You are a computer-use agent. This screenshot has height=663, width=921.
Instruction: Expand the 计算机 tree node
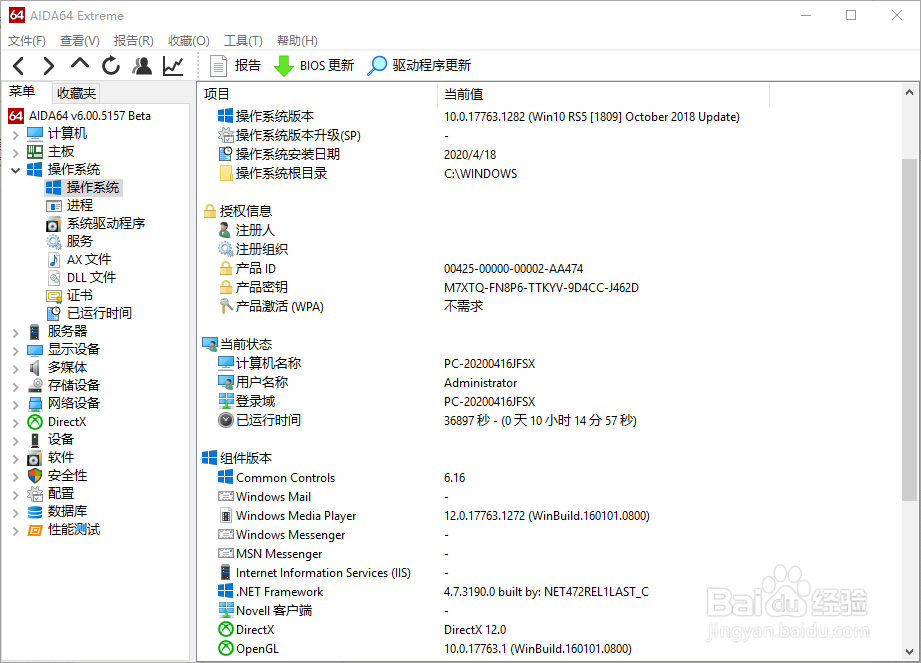[x=15, y=134]
